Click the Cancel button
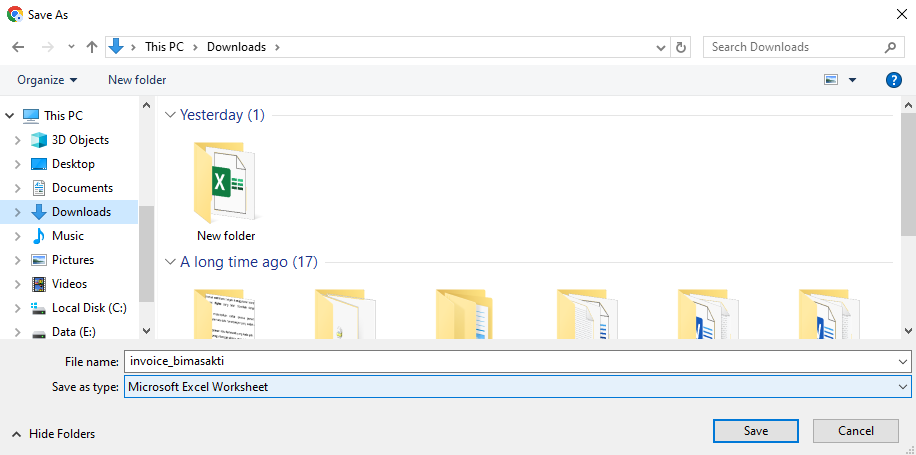916x455 pixels. click(855, 430)
